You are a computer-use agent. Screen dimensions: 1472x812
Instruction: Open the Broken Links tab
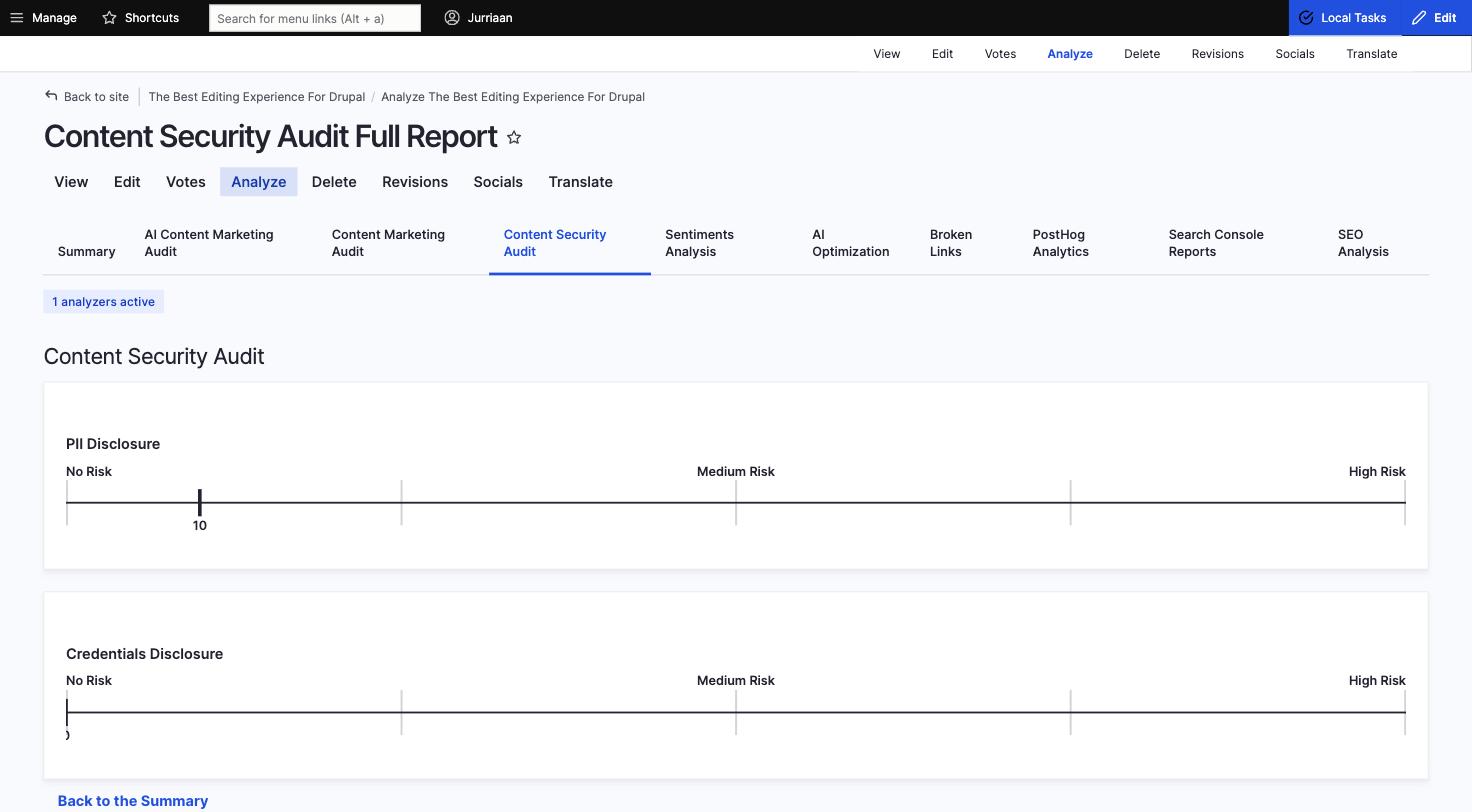point(967,243)
